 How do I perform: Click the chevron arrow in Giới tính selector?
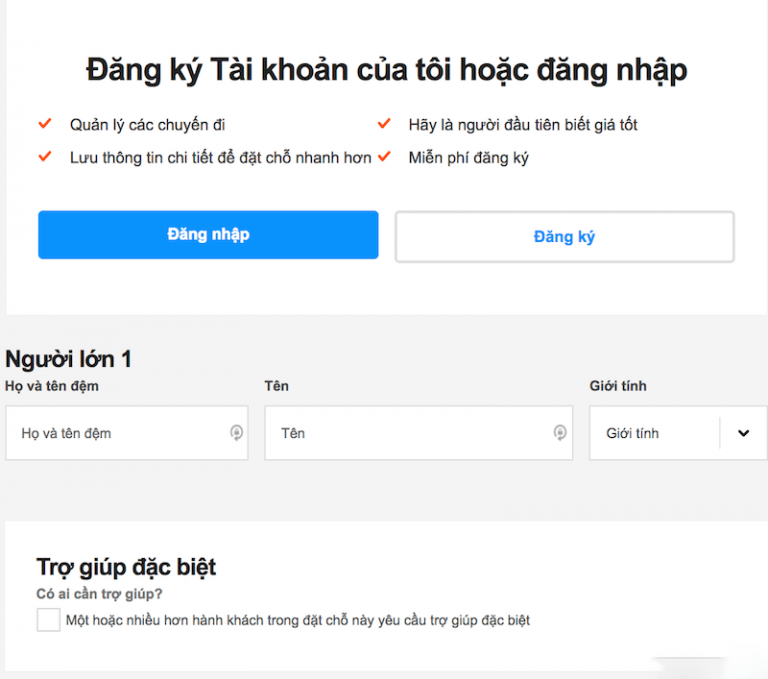click(743, 433)
